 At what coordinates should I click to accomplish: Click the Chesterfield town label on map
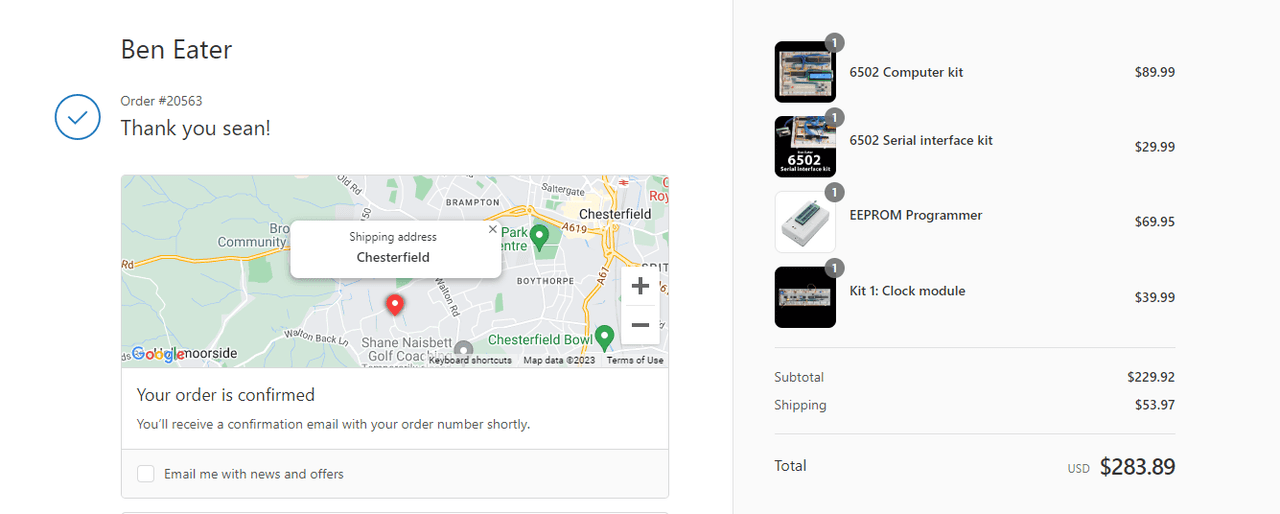[615, 214]
